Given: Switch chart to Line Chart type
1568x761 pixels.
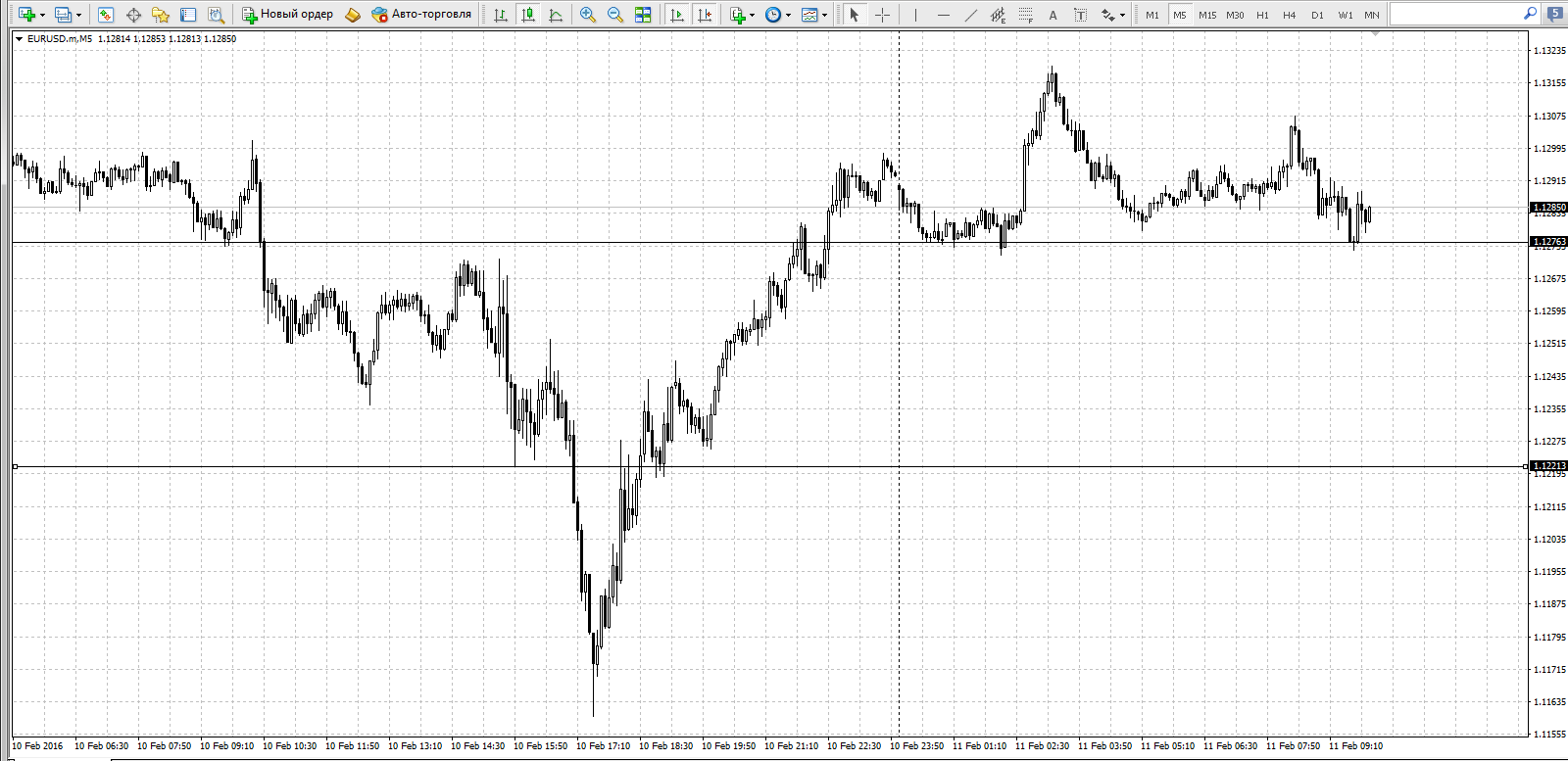Looking at the screenshot, I should (x=556, y=15).
